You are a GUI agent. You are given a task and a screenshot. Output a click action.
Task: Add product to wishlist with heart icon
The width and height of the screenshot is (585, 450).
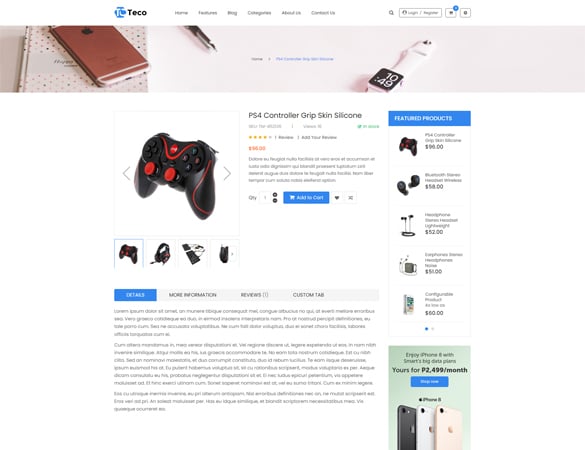pos(337,198)
